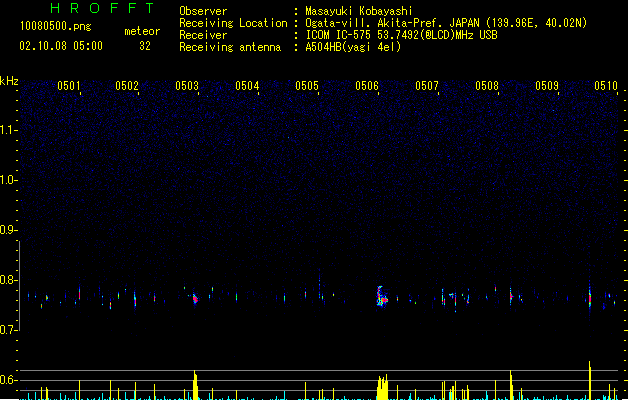The image size is (629, 400).
Task: Click the Receiving Location label
Action: pyautogui.click(x=233, y=23)
